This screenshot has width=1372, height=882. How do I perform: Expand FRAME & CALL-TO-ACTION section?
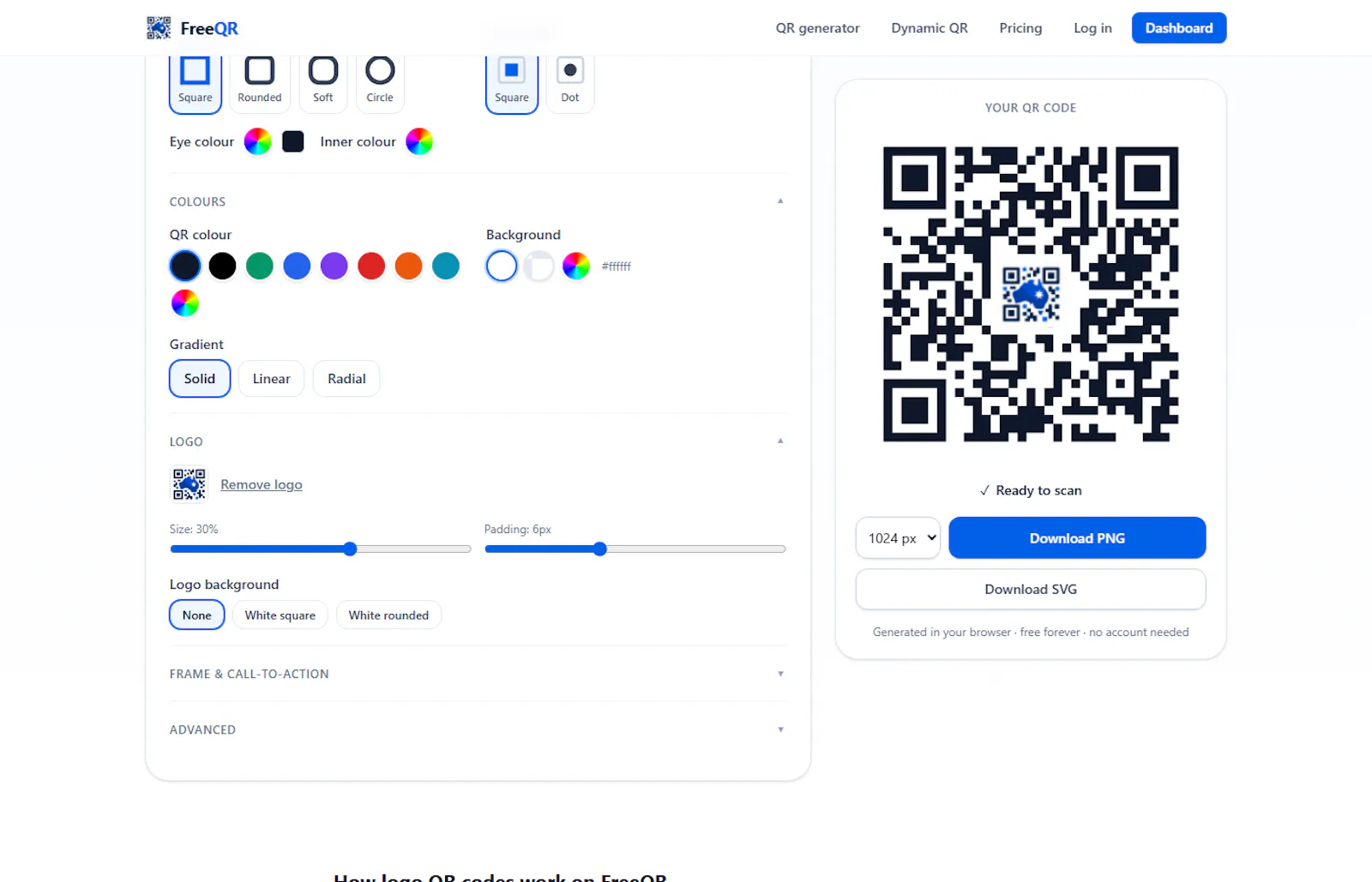478,674
